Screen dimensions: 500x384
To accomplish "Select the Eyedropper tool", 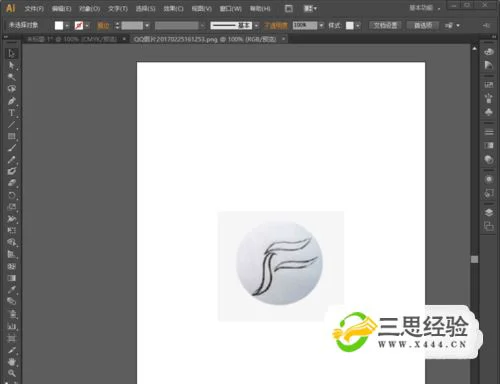I will (12, 290).
